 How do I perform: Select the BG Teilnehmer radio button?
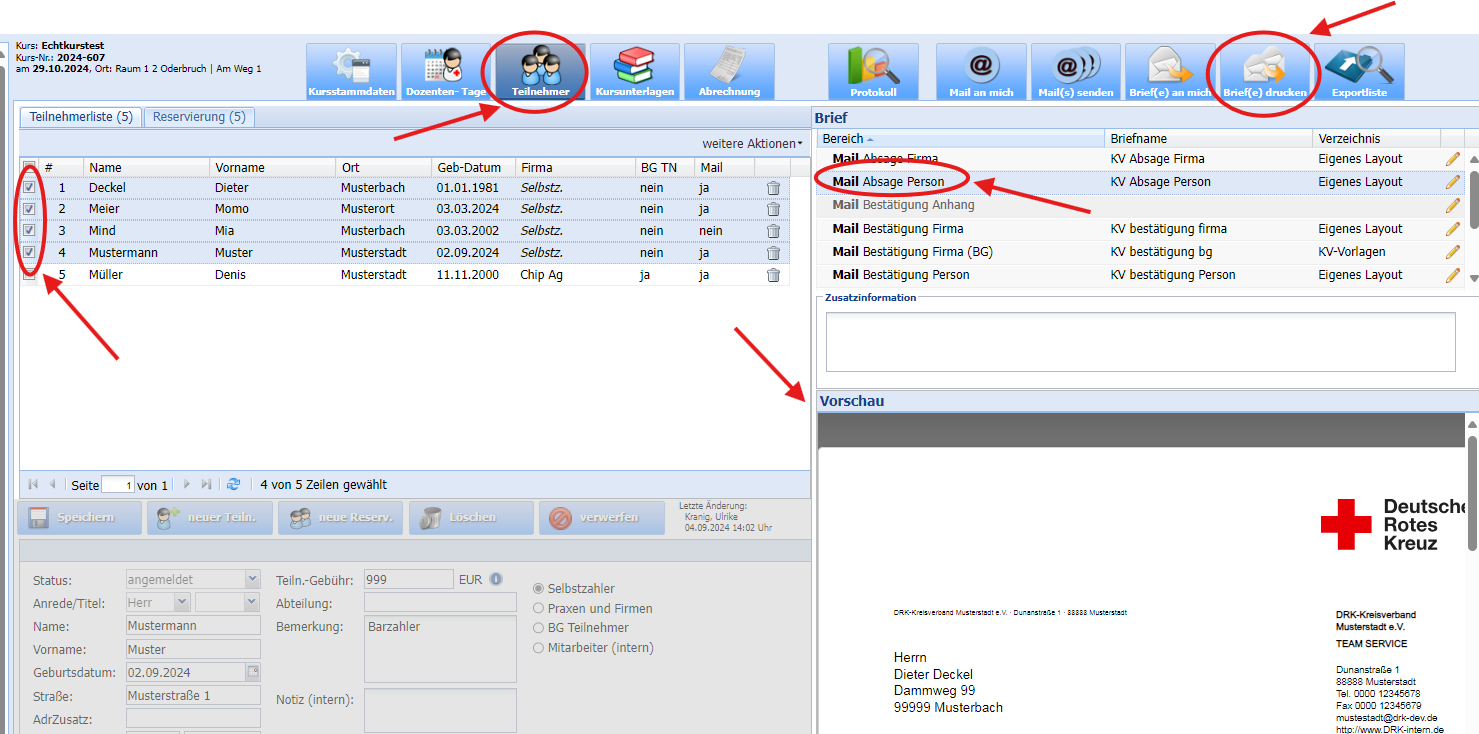pos(539,628)
